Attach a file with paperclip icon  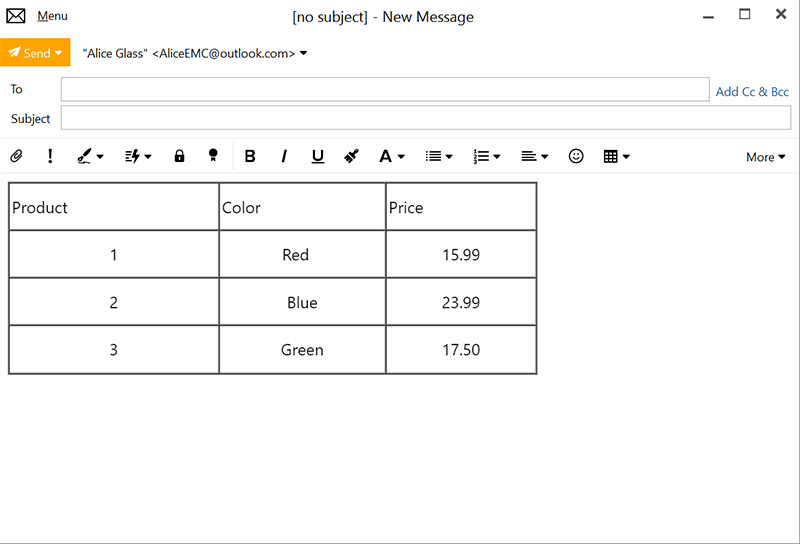tap(16, 156)
